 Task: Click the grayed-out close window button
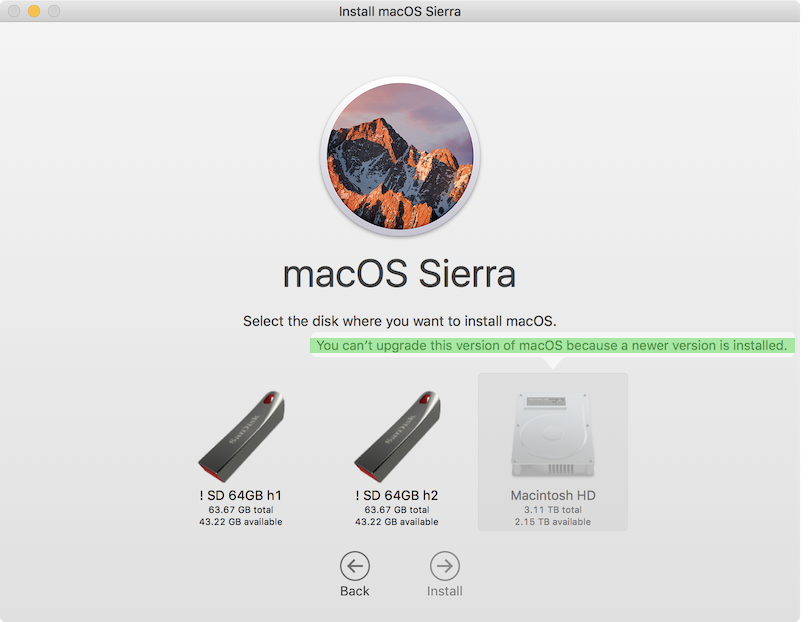click(x=14, y=11)
